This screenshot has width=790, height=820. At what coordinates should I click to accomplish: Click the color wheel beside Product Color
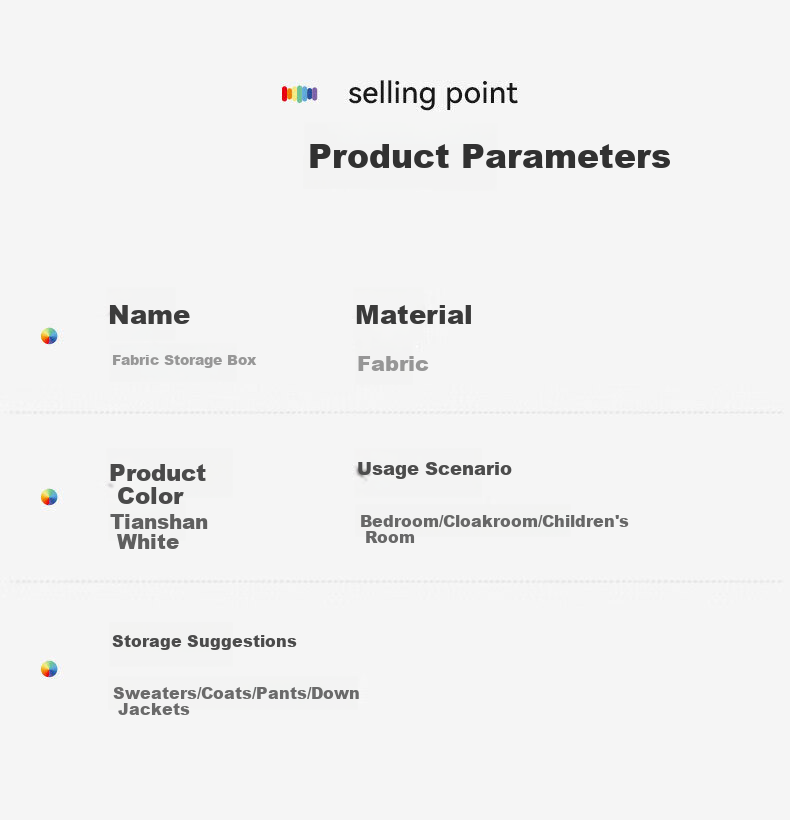tap(49, 497)
